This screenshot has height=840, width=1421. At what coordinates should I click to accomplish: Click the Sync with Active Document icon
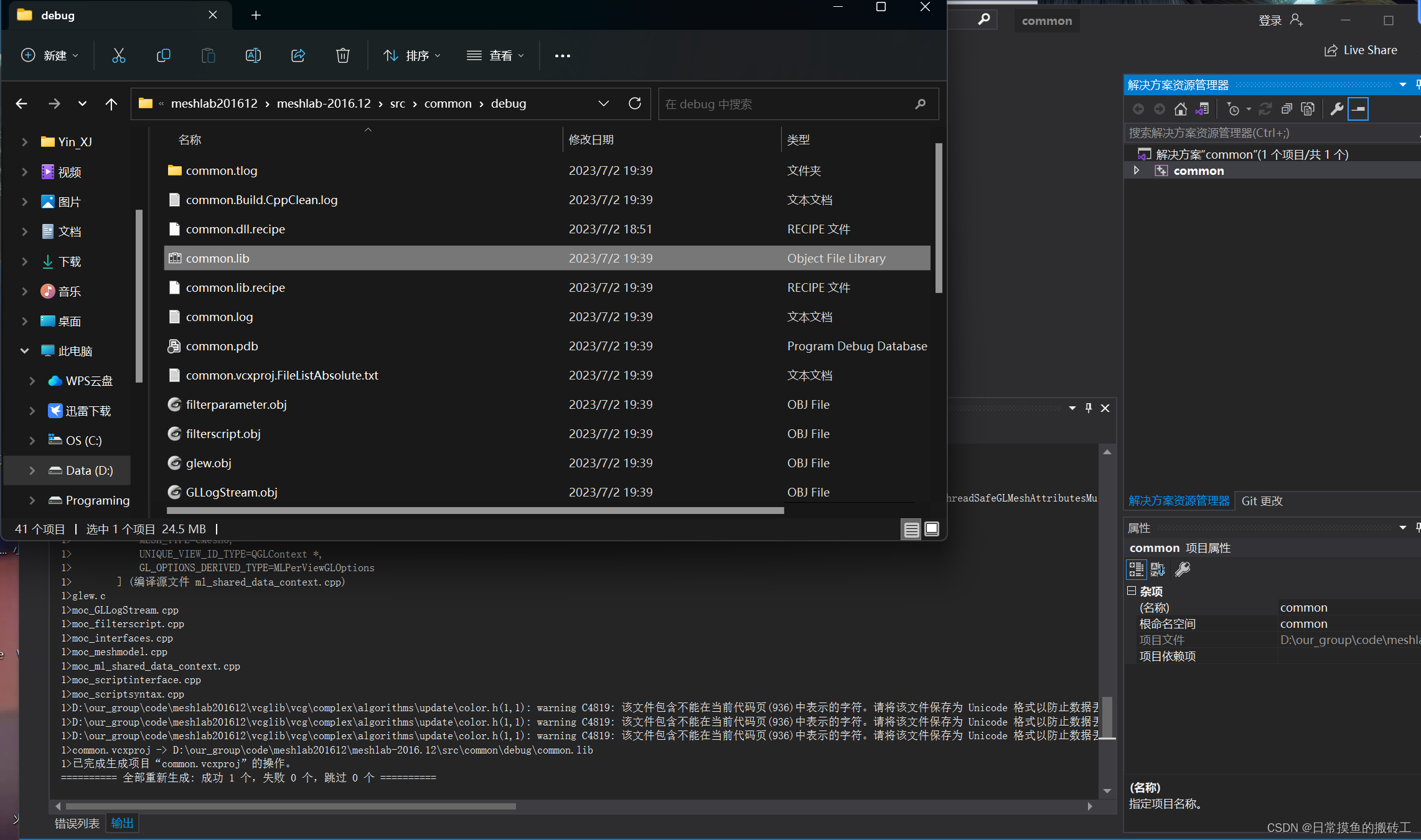pyautogui.click(x=1202, y=108)
